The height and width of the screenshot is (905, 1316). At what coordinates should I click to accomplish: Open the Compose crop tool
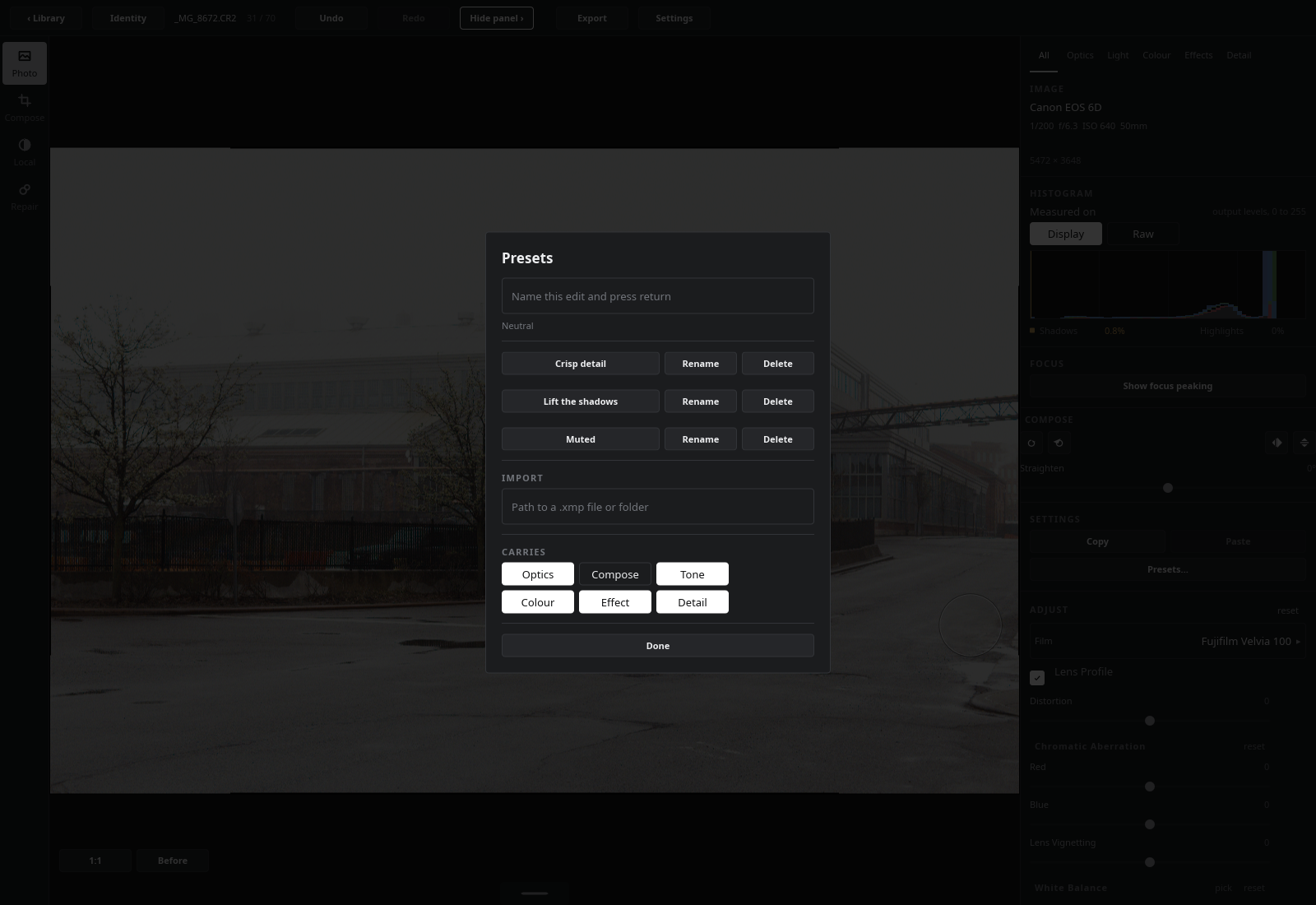(x=25, y=108)
